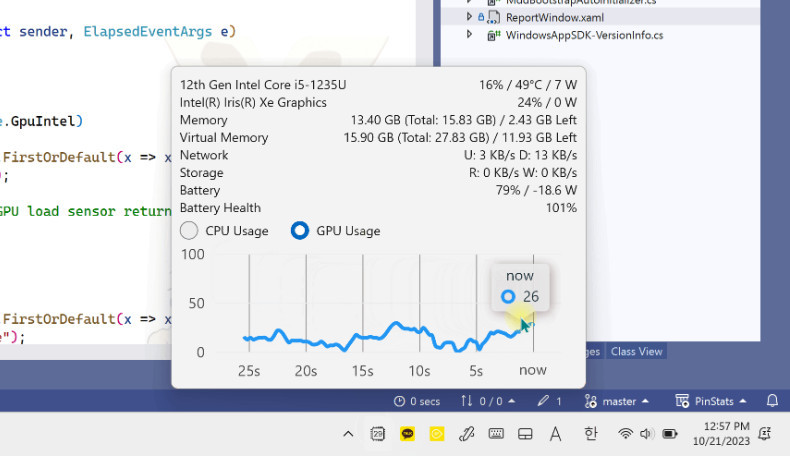Viewport: 790px width, 456px height.
Task: Open the clock and date 12:57 PM
Action: click(721, 433)
